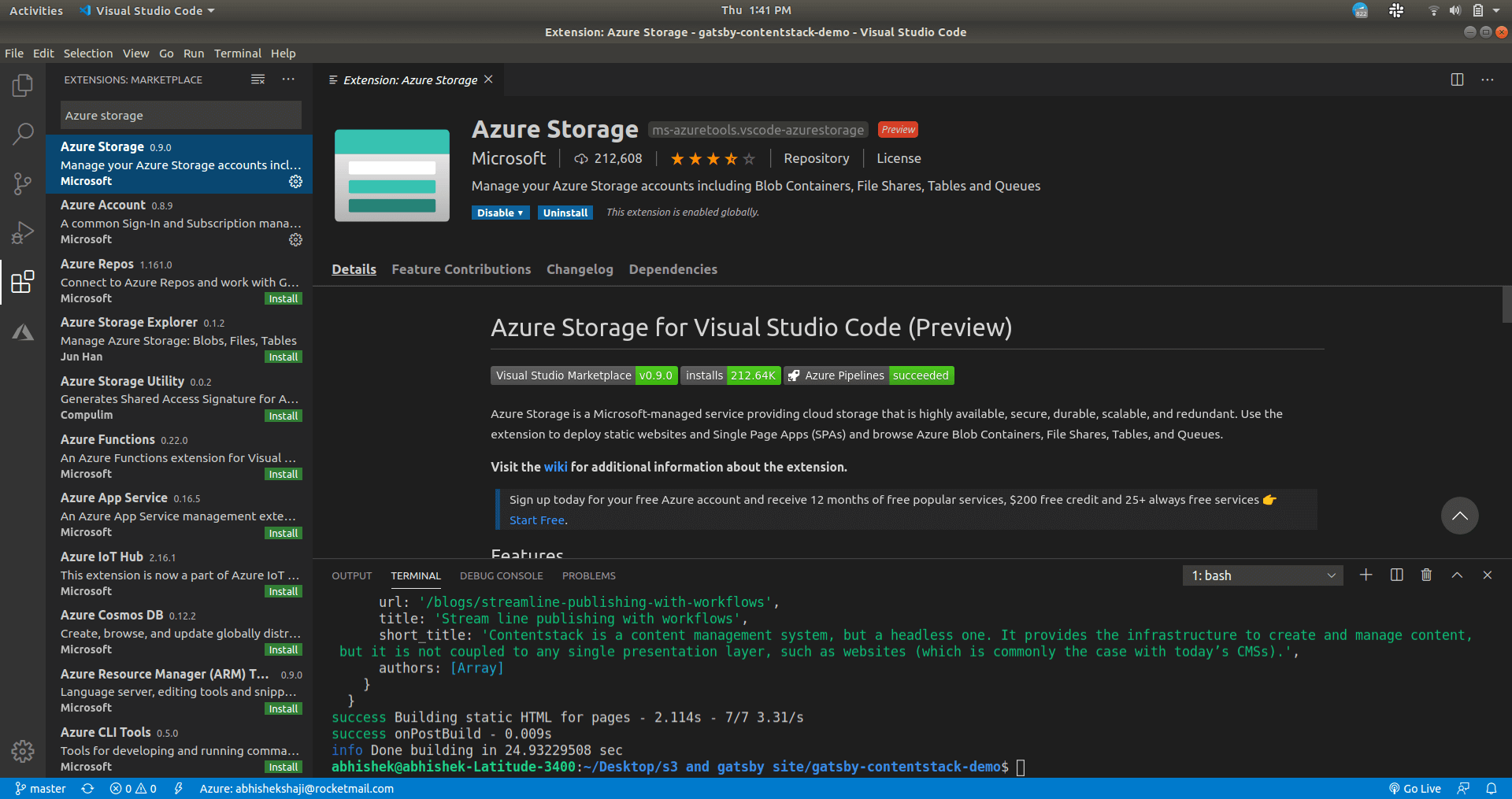The image size is (1512, 799).
Task: Select the PROBLEMS panel tab
Action: tap(589, 575)
